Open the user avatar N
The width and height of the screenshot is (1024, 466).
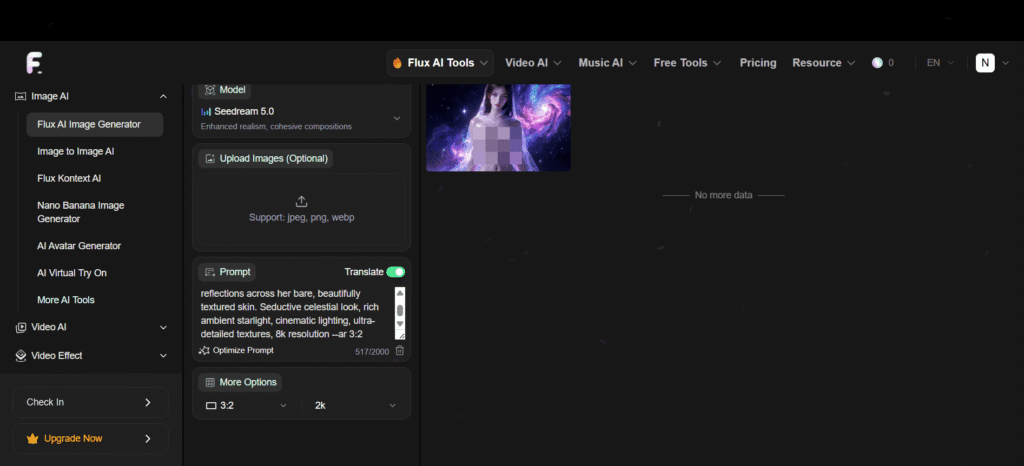pos(985,63)
